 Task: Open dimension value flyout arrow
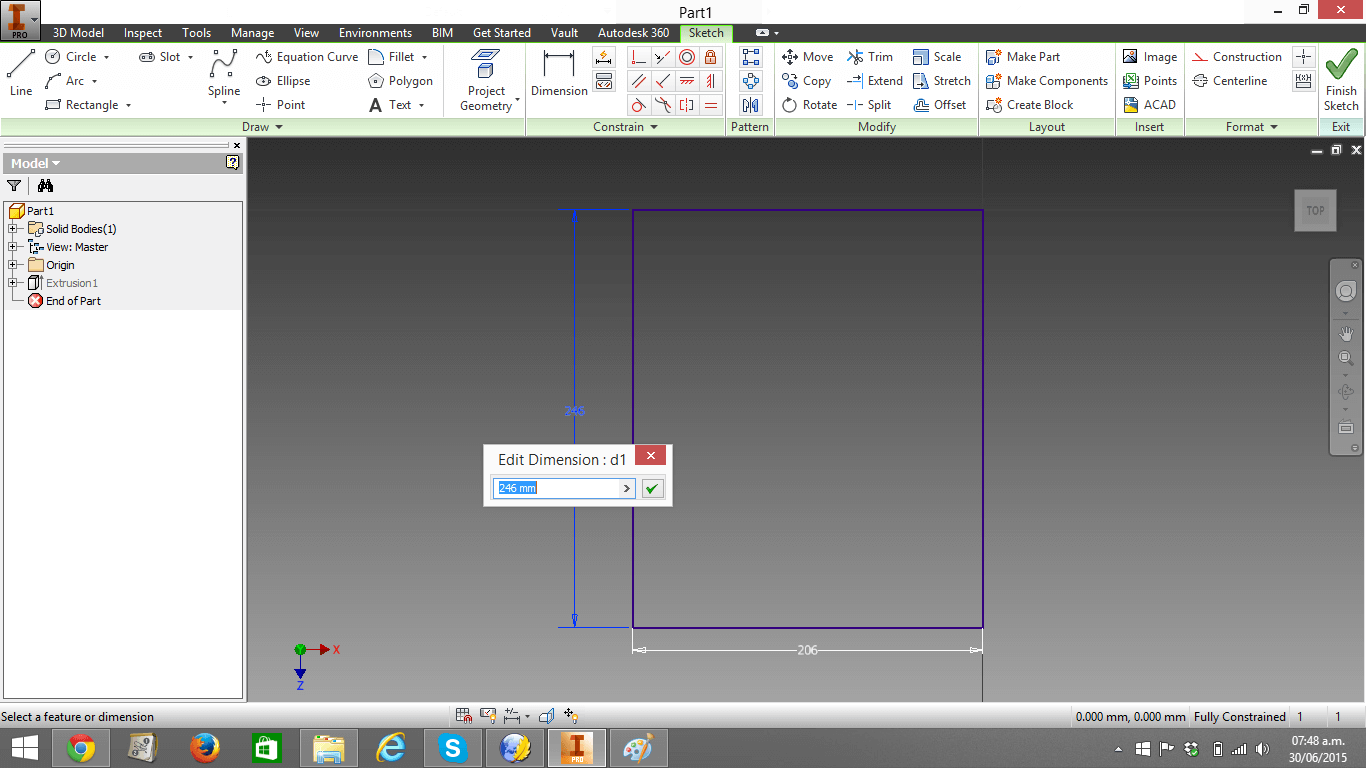point(627,488)
